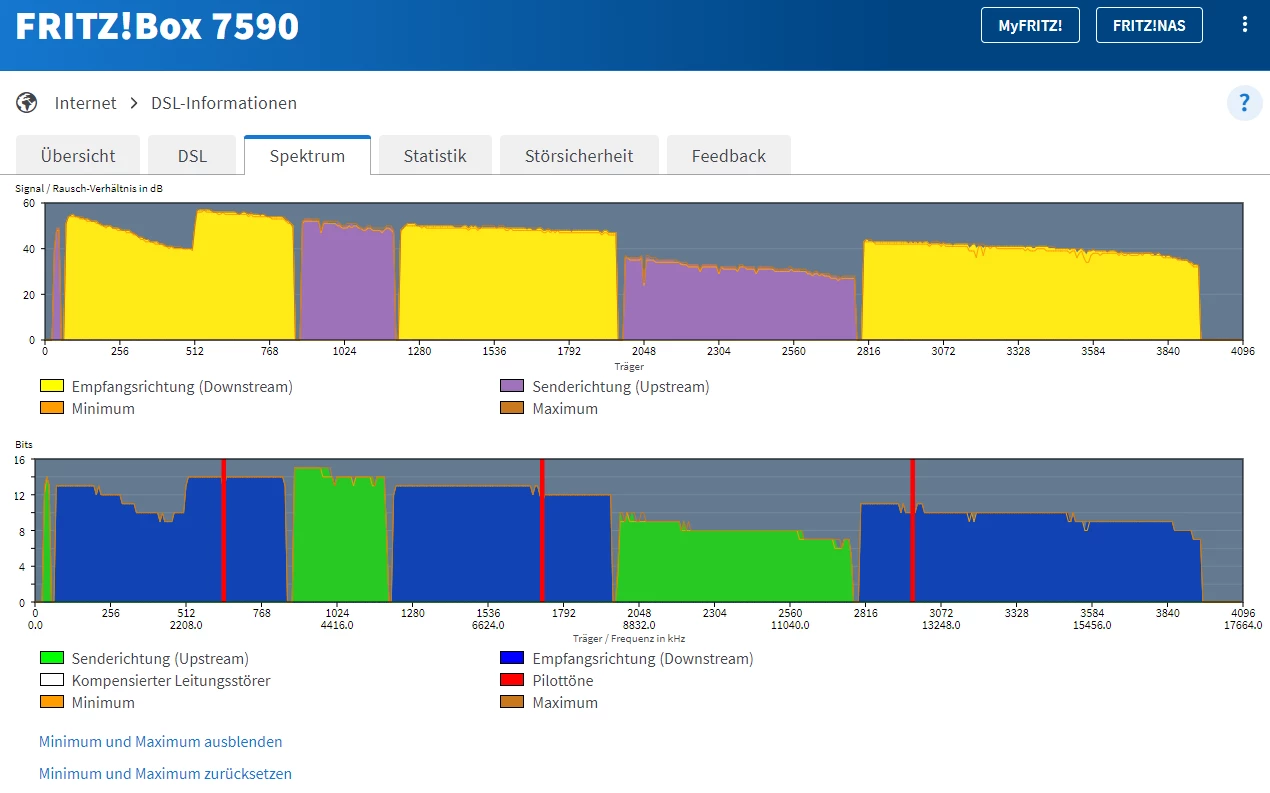Click the first red pilot tone marker
1270x793 pixels.
click(224, 530)
